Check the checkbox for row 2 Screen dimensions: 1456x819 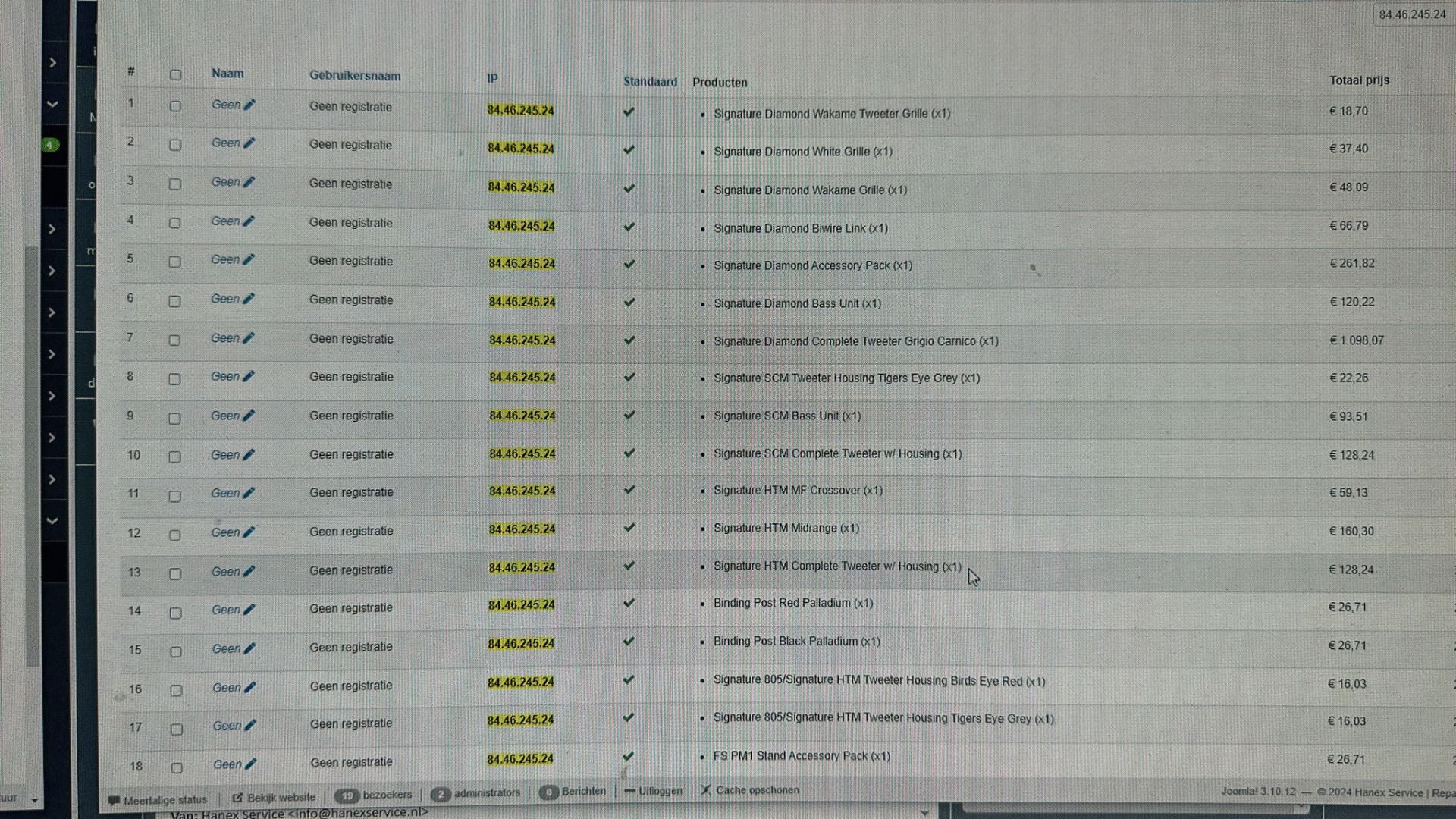coord(175,145)
